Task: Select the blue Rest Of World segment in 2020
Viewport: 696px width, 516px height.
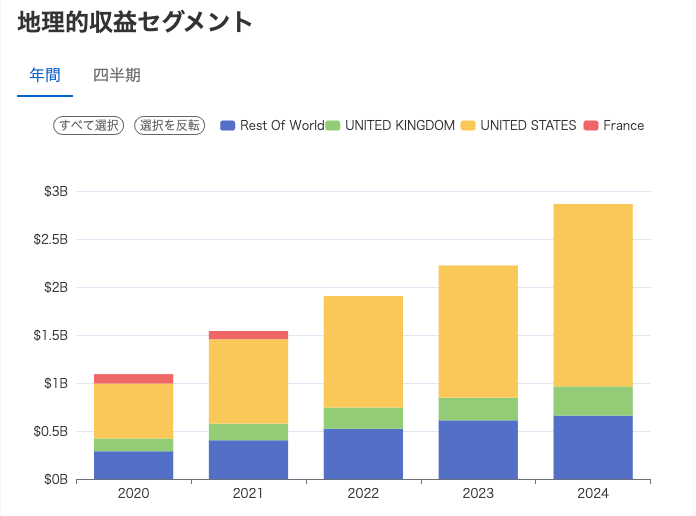Action: (x=134, y=465)
